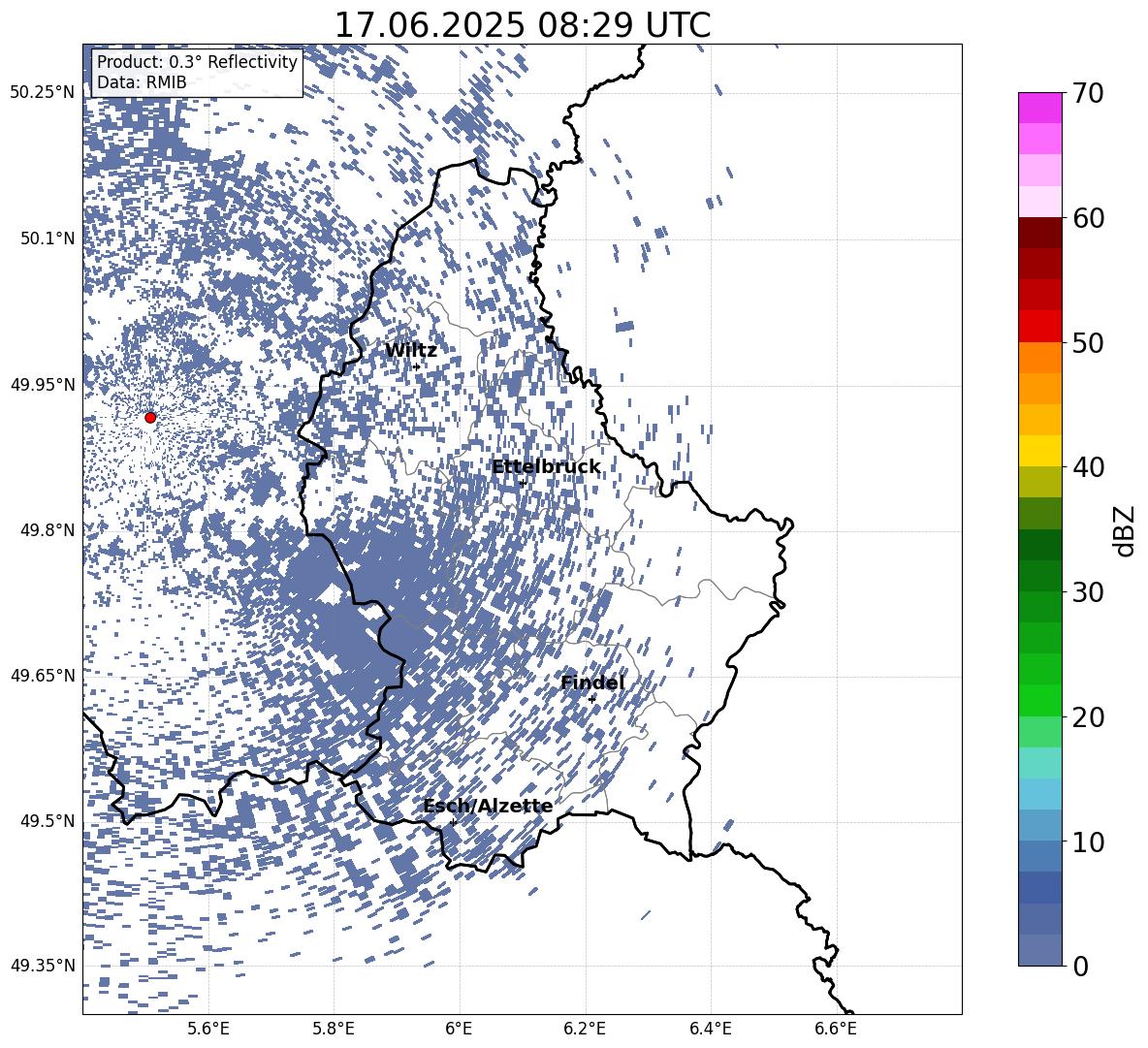
Task: Click the 49.65°N latitude label
Action: click(x=43, y=676)
